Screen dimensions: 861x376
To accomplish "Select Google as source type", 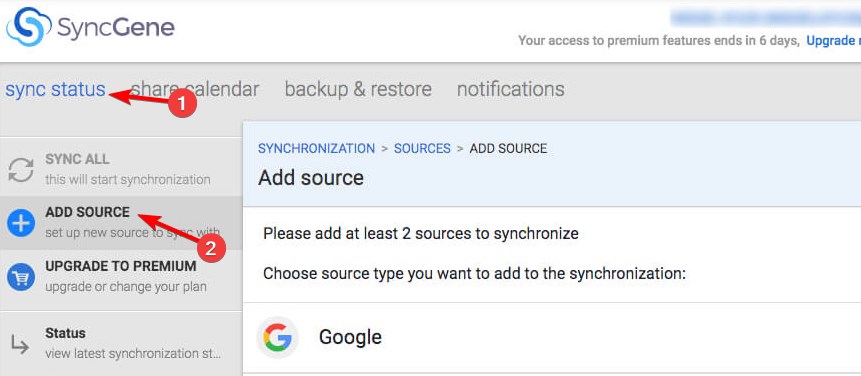I will 551,337.
